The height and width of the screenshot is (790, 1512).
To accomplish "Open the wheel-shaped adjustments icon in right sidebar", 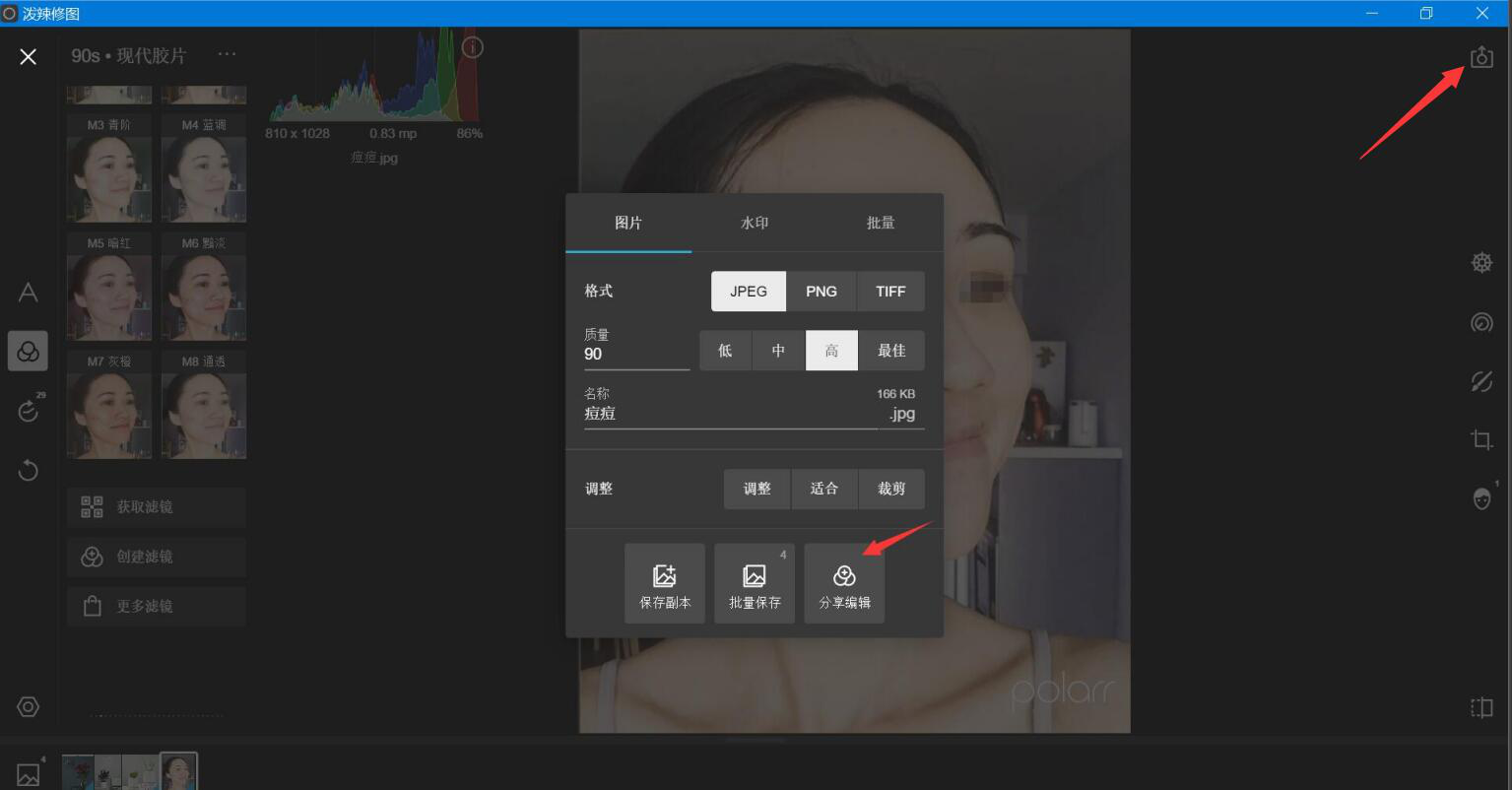I will click(x=1481, y=263).
